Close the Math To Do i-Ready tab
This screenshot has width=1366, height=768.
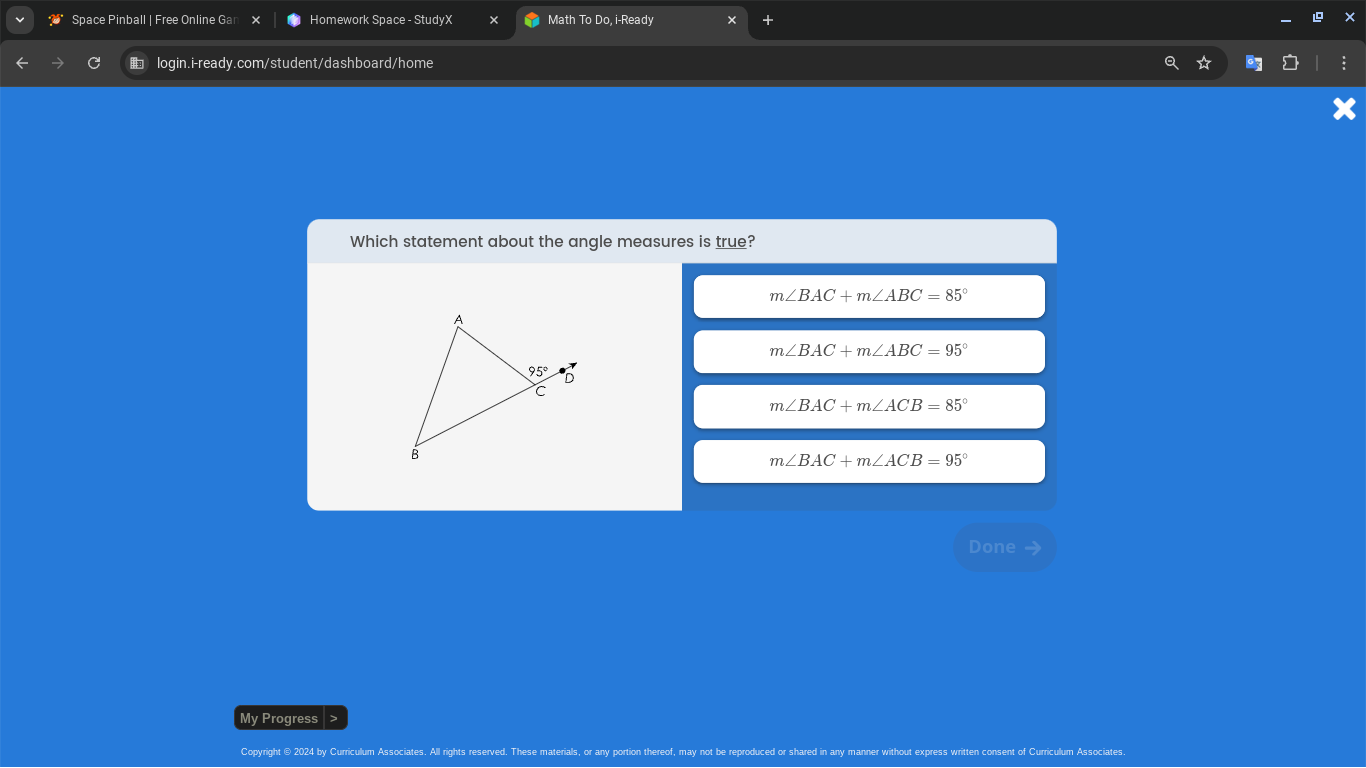pyautogui.click(x=732, y=20)
